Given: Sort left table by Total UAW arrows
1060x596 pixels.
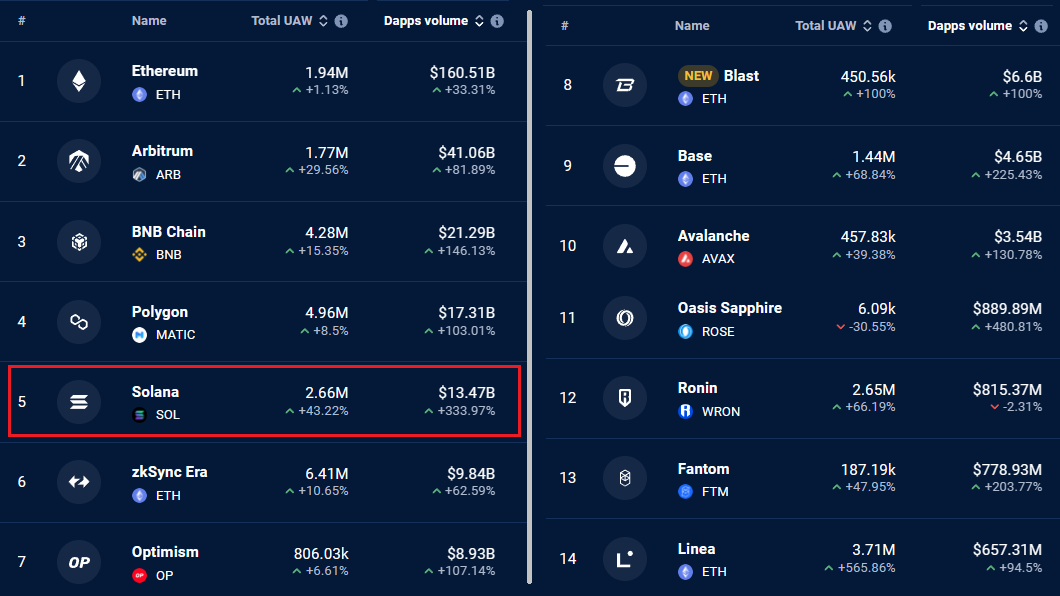Looking at the screenshot, I should click(323, 21).
